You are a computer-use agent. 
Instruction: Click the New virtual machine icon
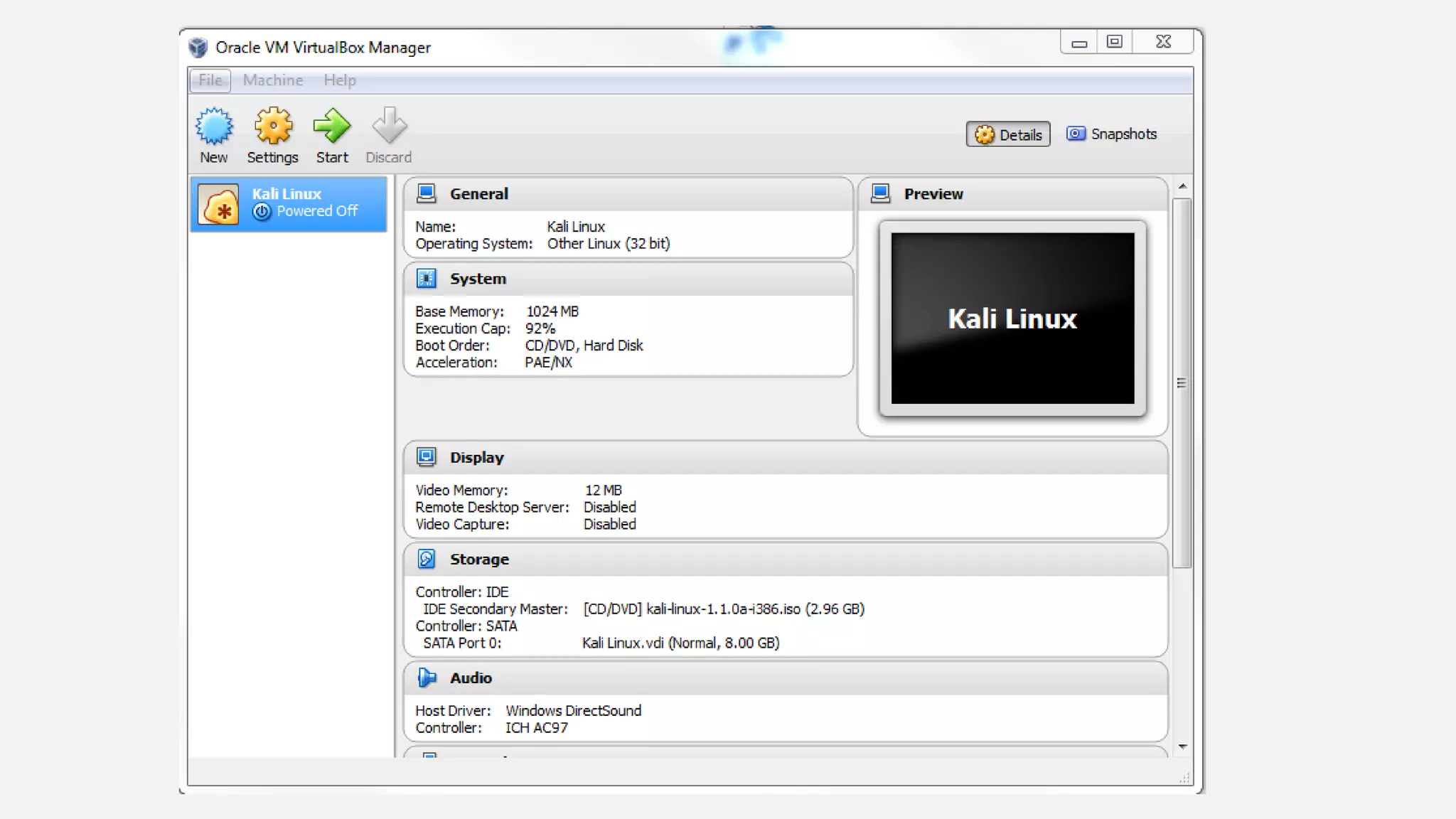coord(213,127)
